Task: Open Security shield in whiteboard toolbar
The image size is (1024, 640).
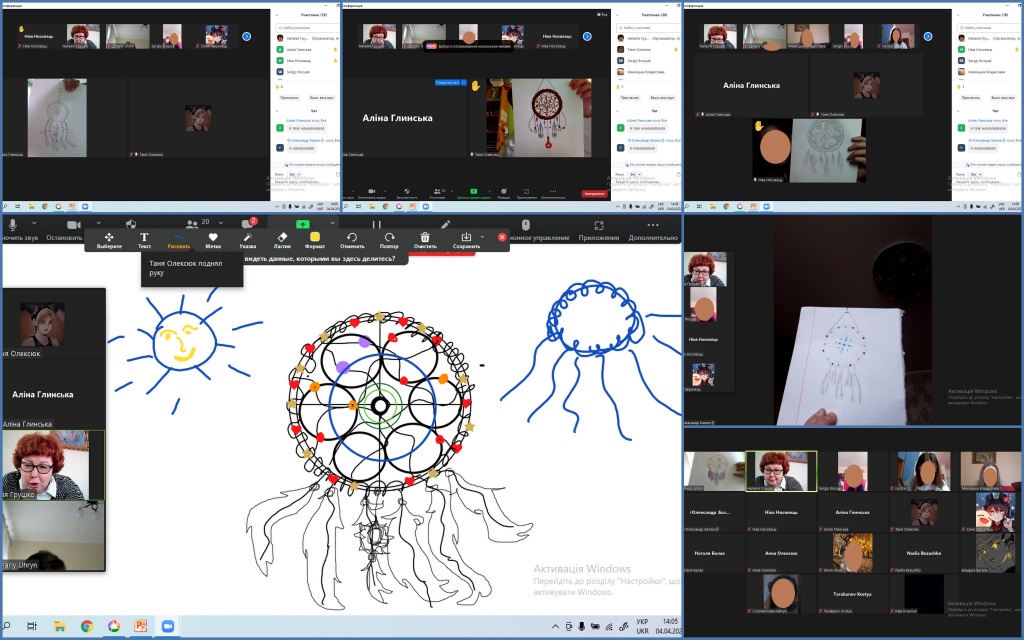Action: click(x=131, y=225)
